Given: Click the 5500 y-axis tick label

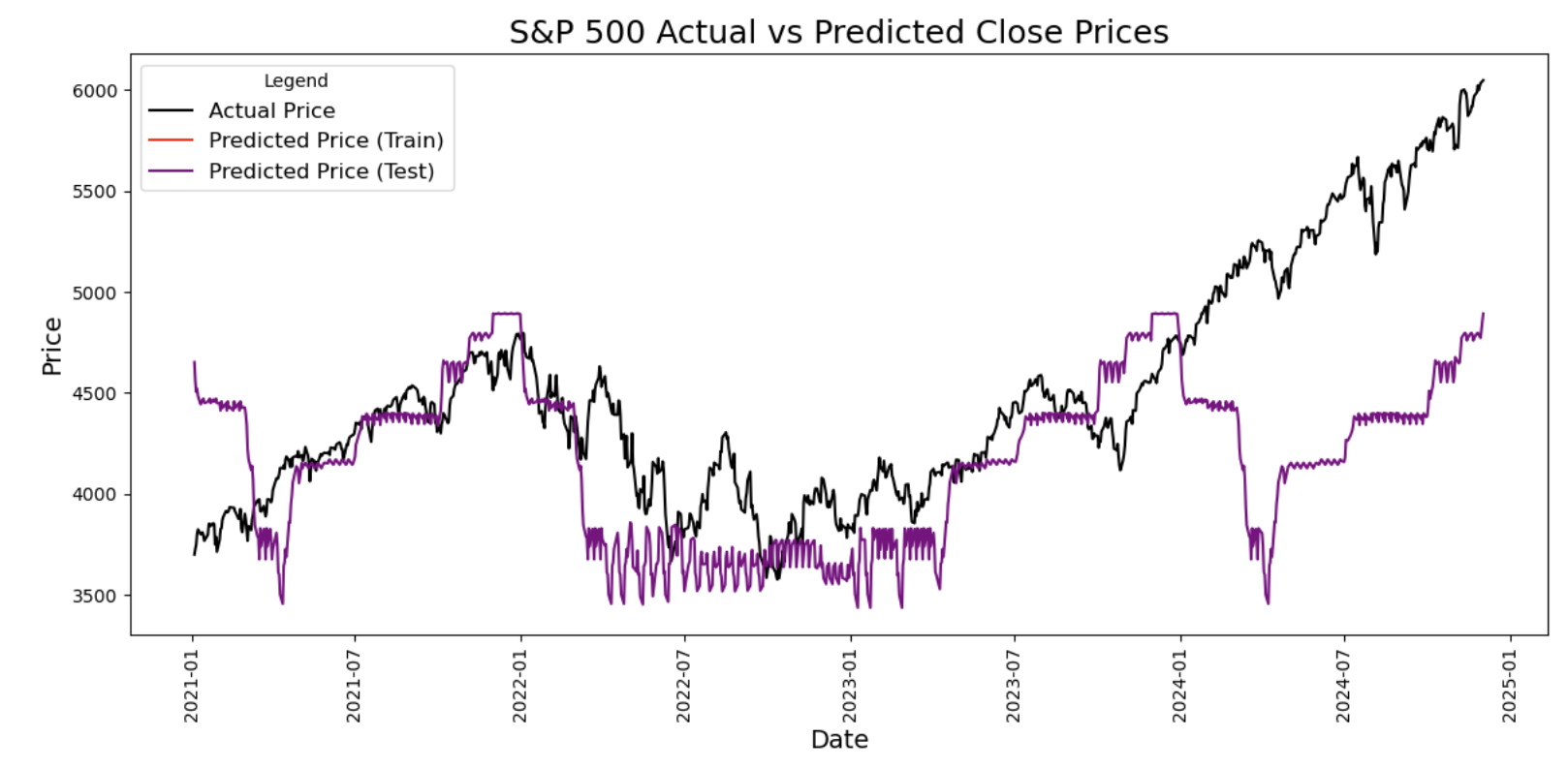Looking at the screenshot, I should (x=94, y=192).
